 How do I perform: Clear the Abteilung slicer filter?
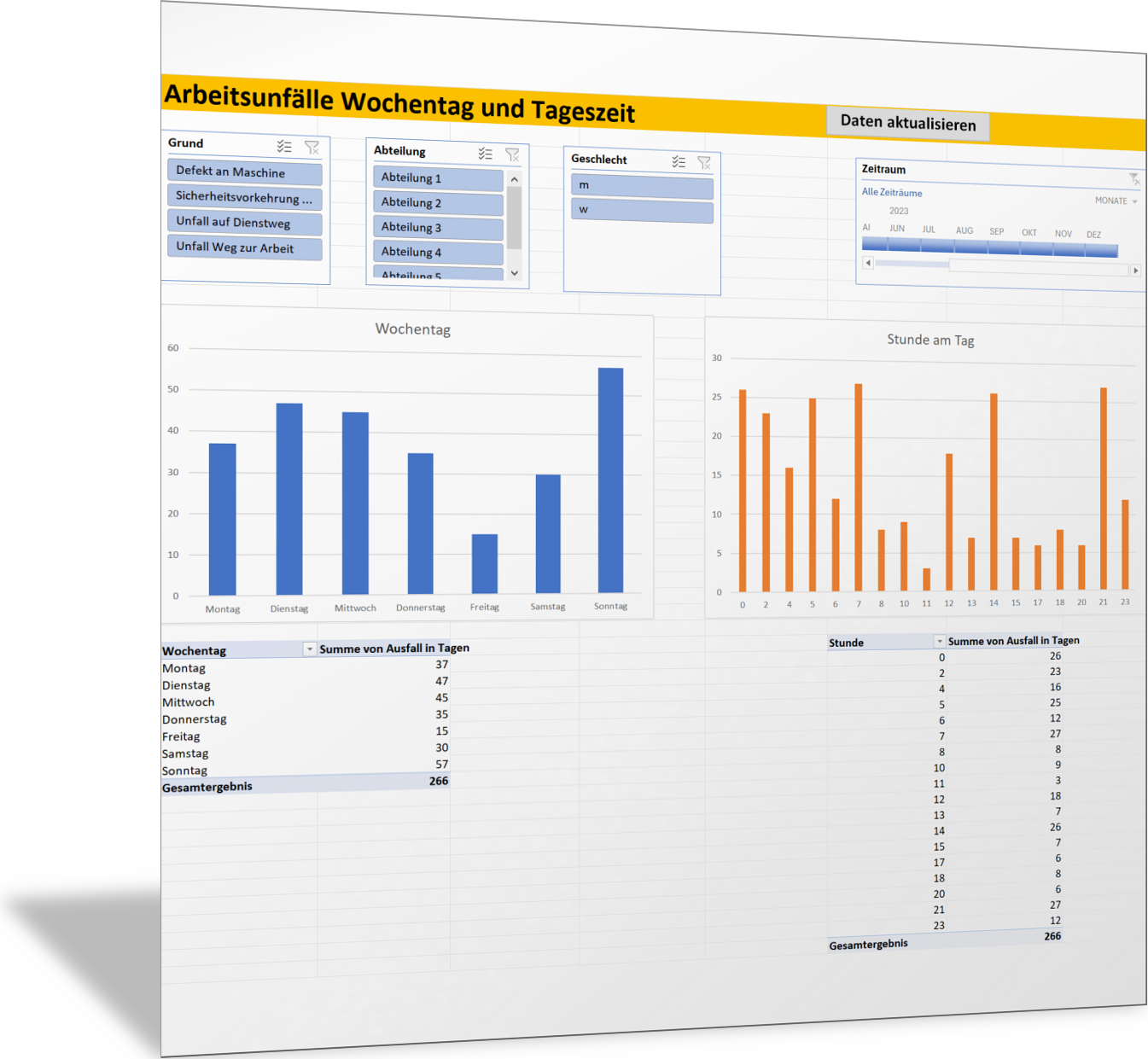pos(512,154)
